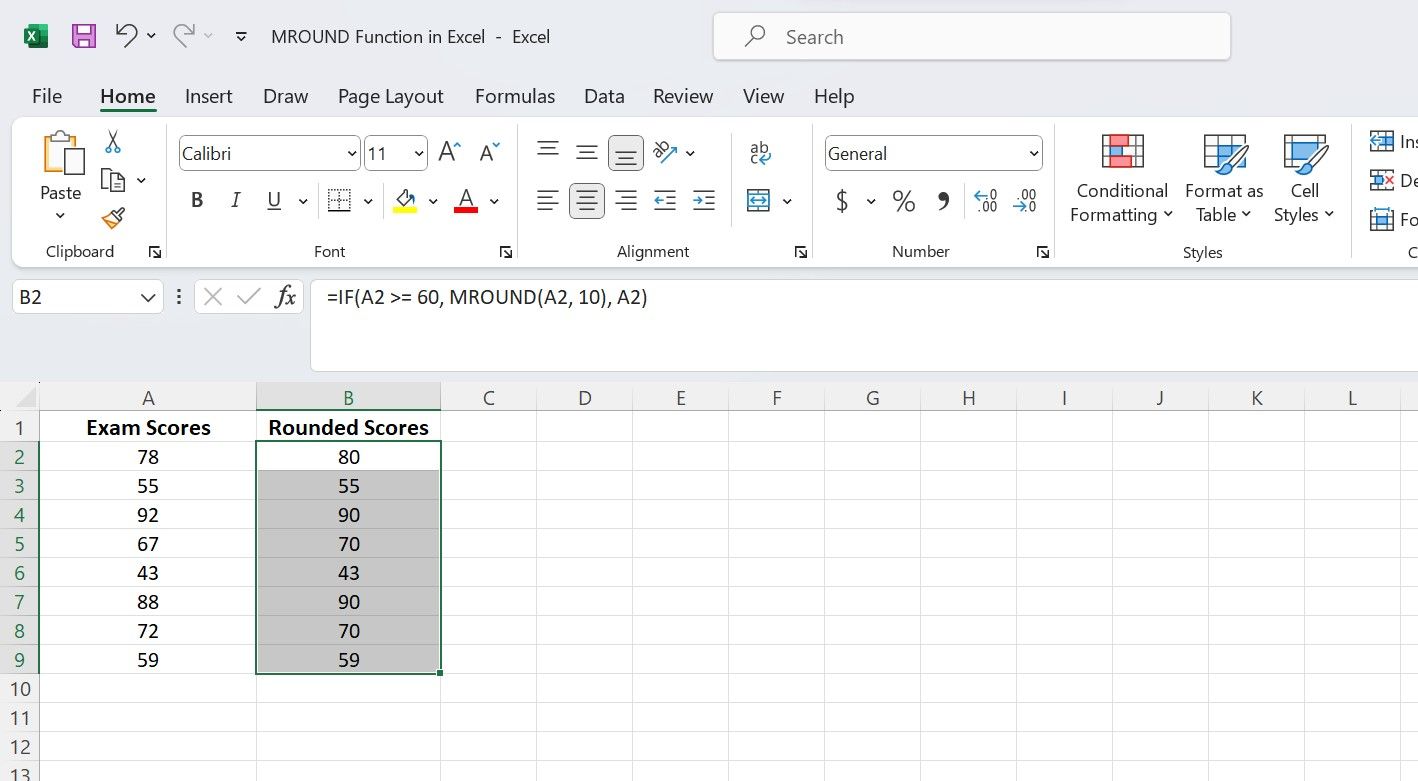Toggle center alignment for the selection
Image resolution: width=1418 pixels, height=781 pixels.
587,200
